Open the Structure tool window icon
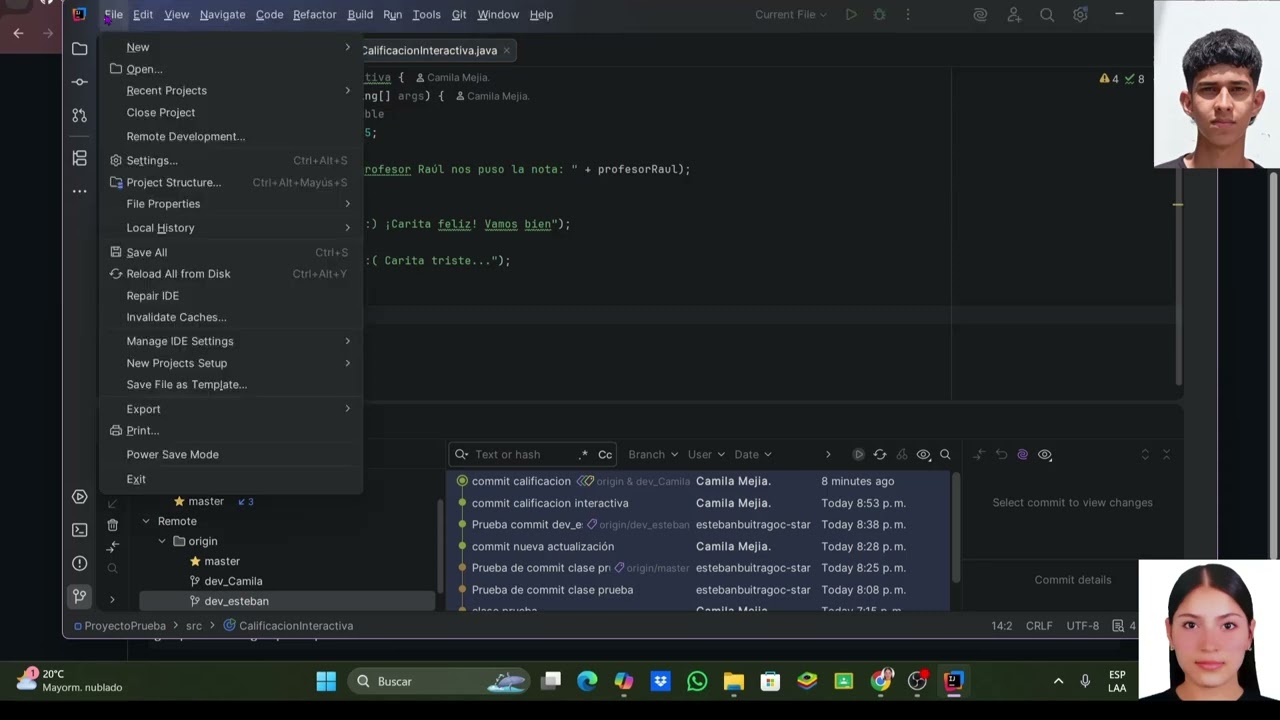The width and height of the screenshot is (1280, 720). coord(80,158)
